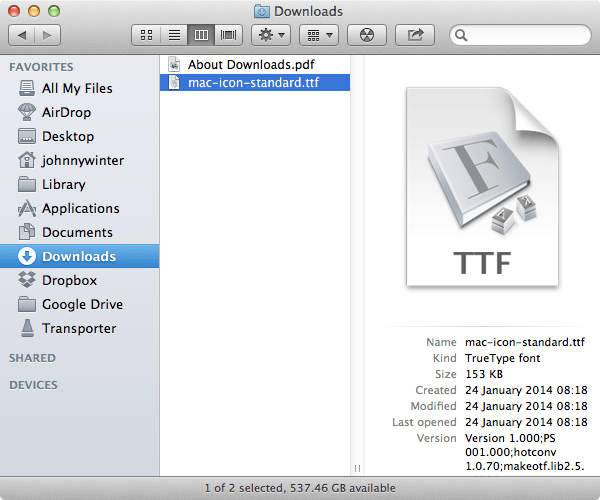Open Transporter from the sidebar
Viewport: 600px width, 500px height.
click(79, 328)
